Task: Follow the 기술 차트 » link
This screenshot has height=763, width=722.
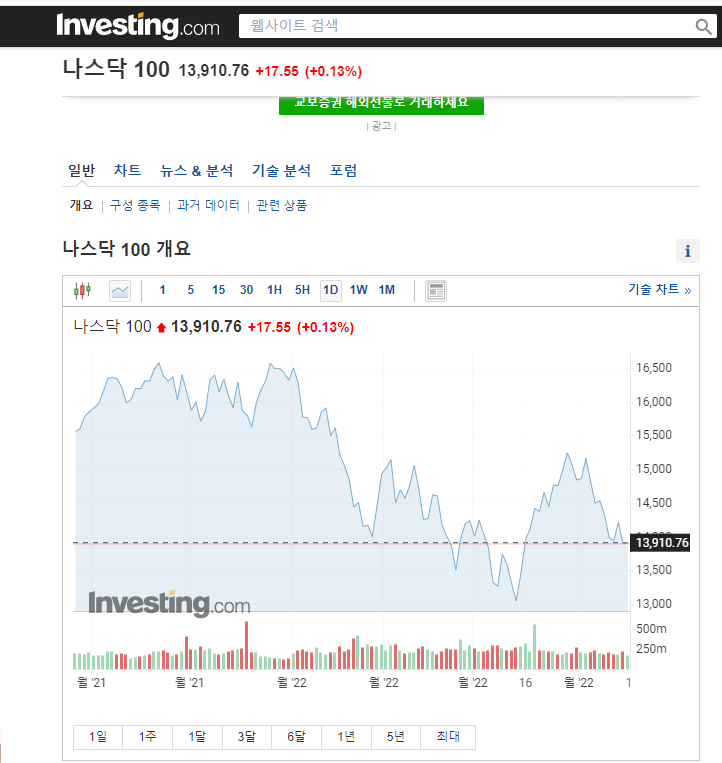Action: 659,290
